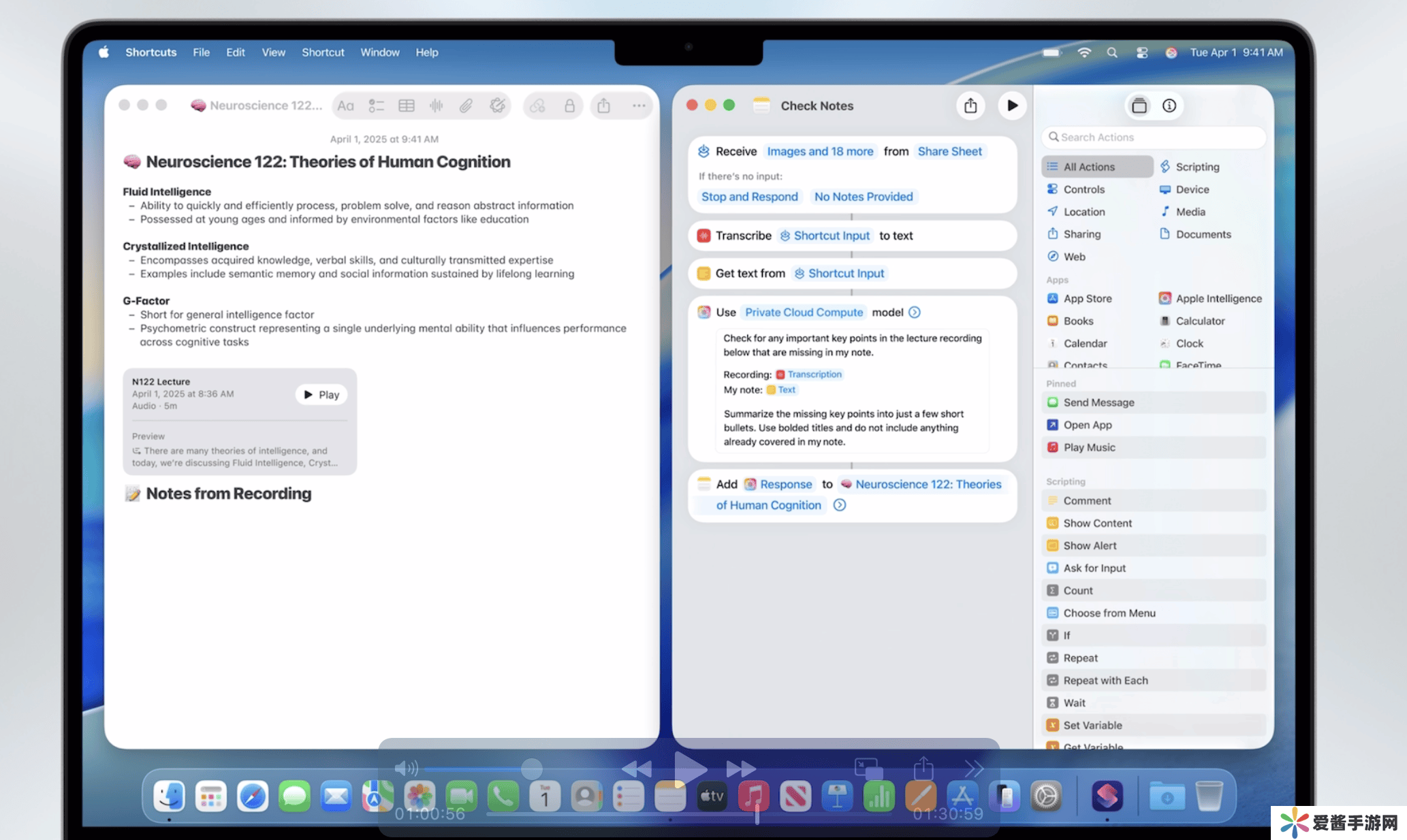Screen dimensions: 1407x840
Task: Expand the Add Response action options
Action: tap(840, 505)
